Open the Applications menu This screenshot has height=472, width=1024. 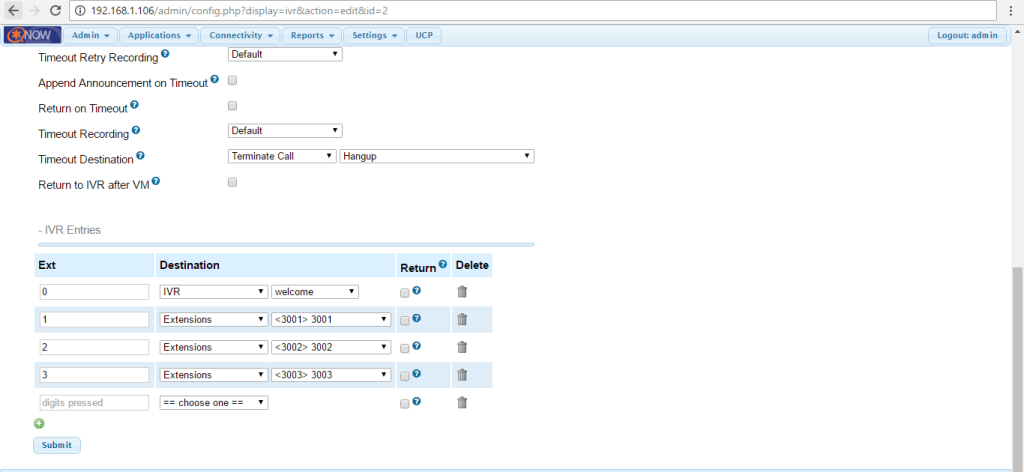[x=159, y=35]
